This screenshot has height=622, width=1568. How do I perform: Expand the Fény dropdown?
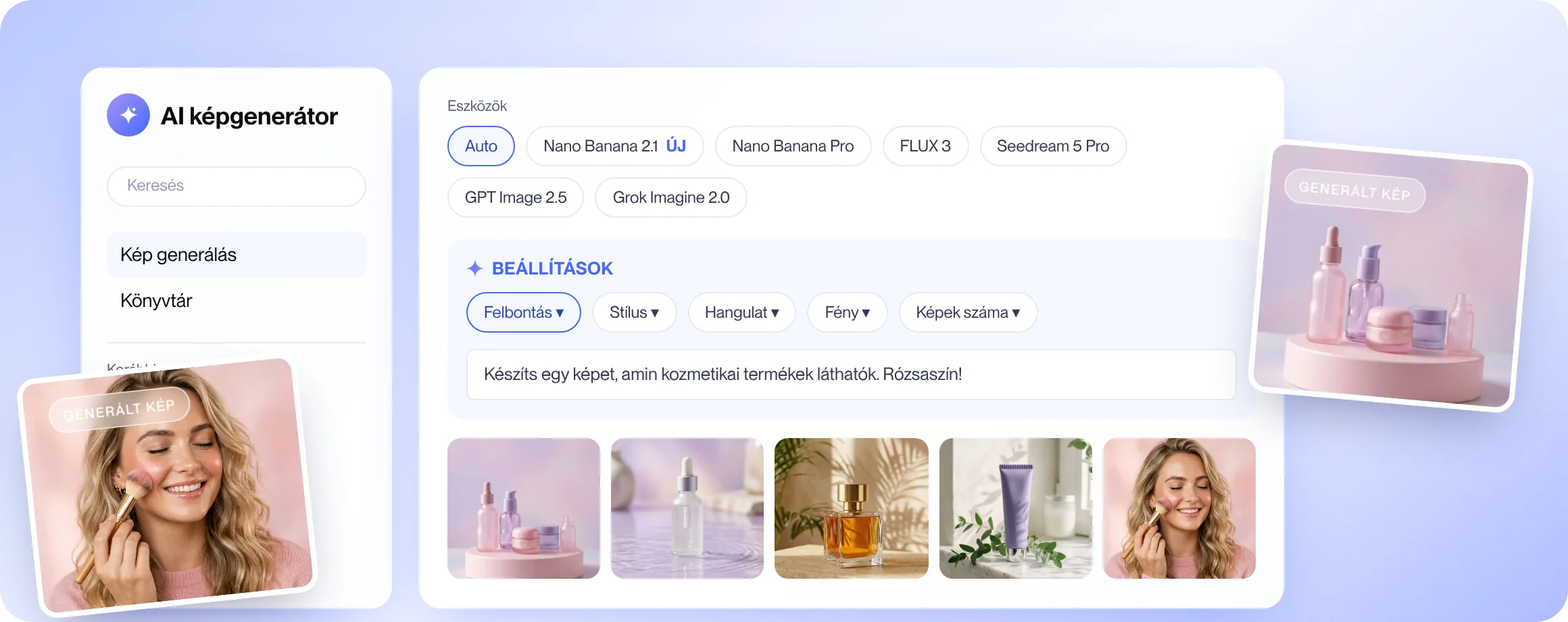848,312
